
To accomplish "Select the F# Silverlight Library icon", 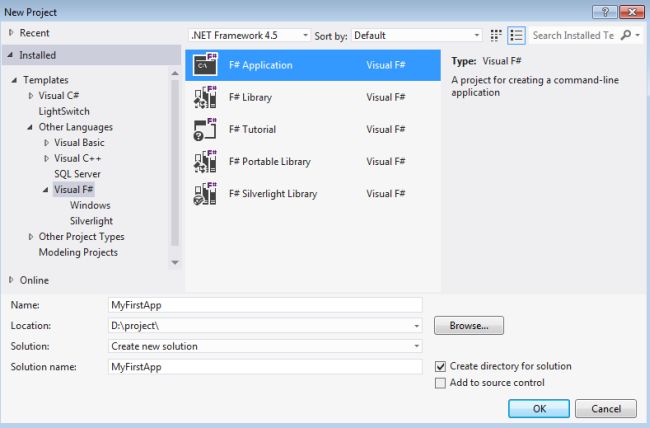I will pyautogui.click(x=205, y=194).
